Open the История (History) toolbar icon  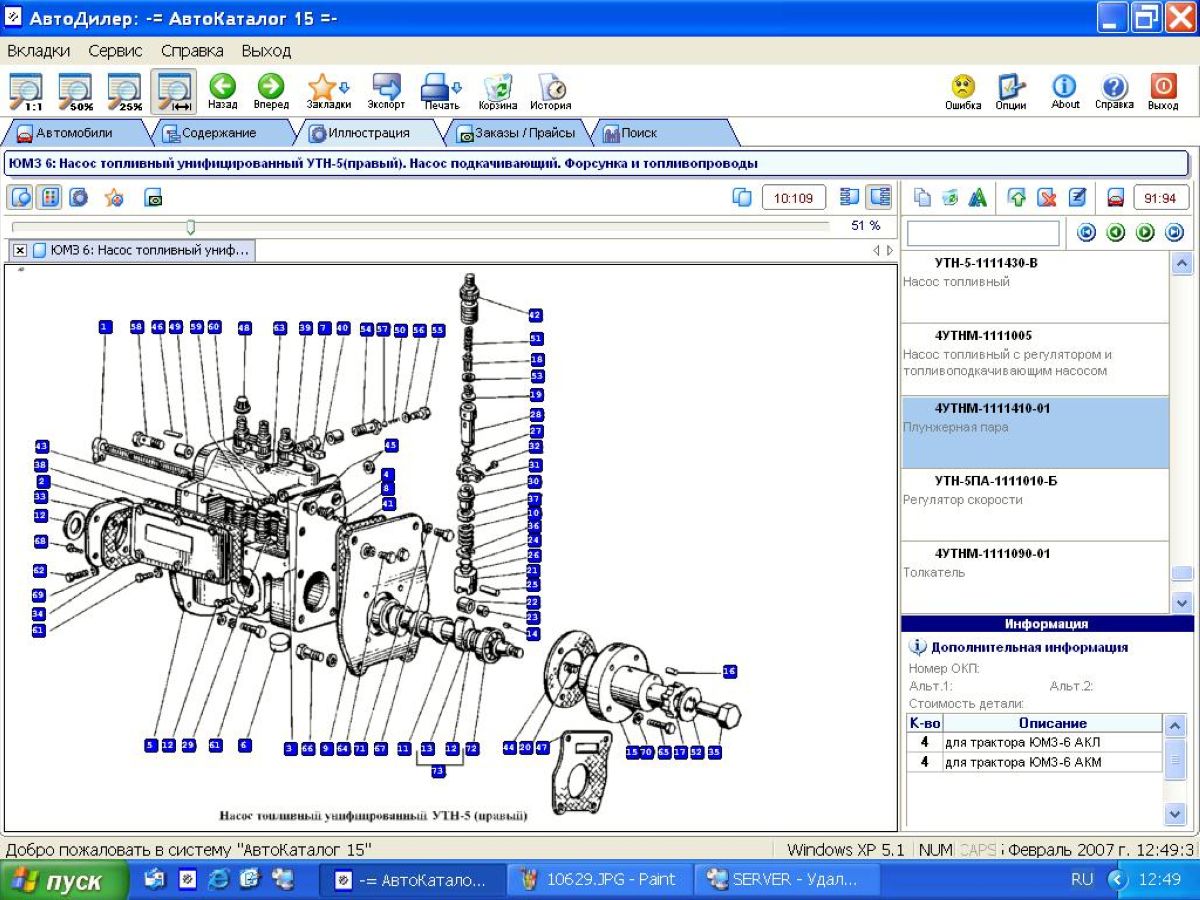tap(550, 89)
